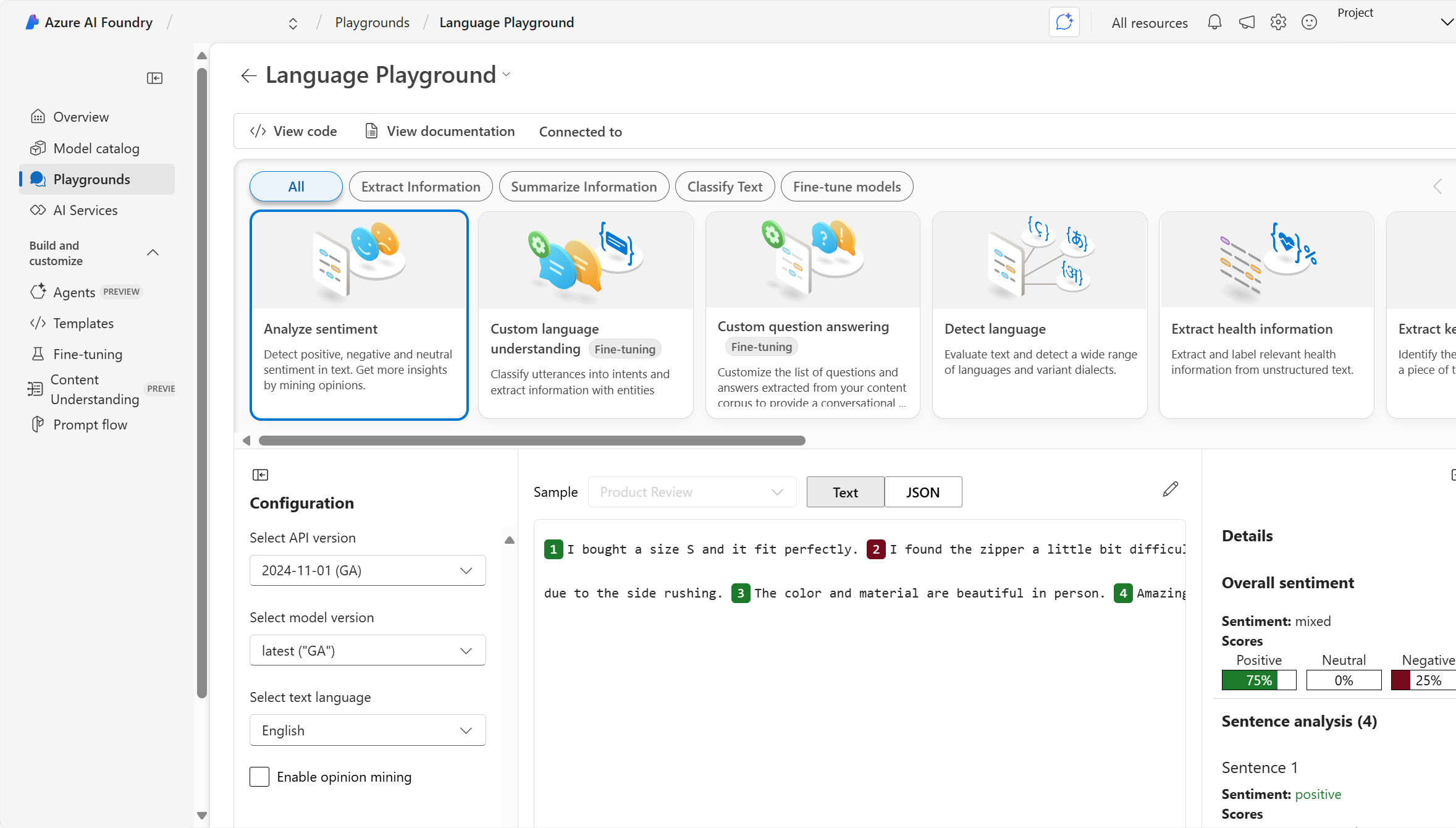Open the Copilot assistant icon
This screenshot has width=1456, height=828.
1064,22
